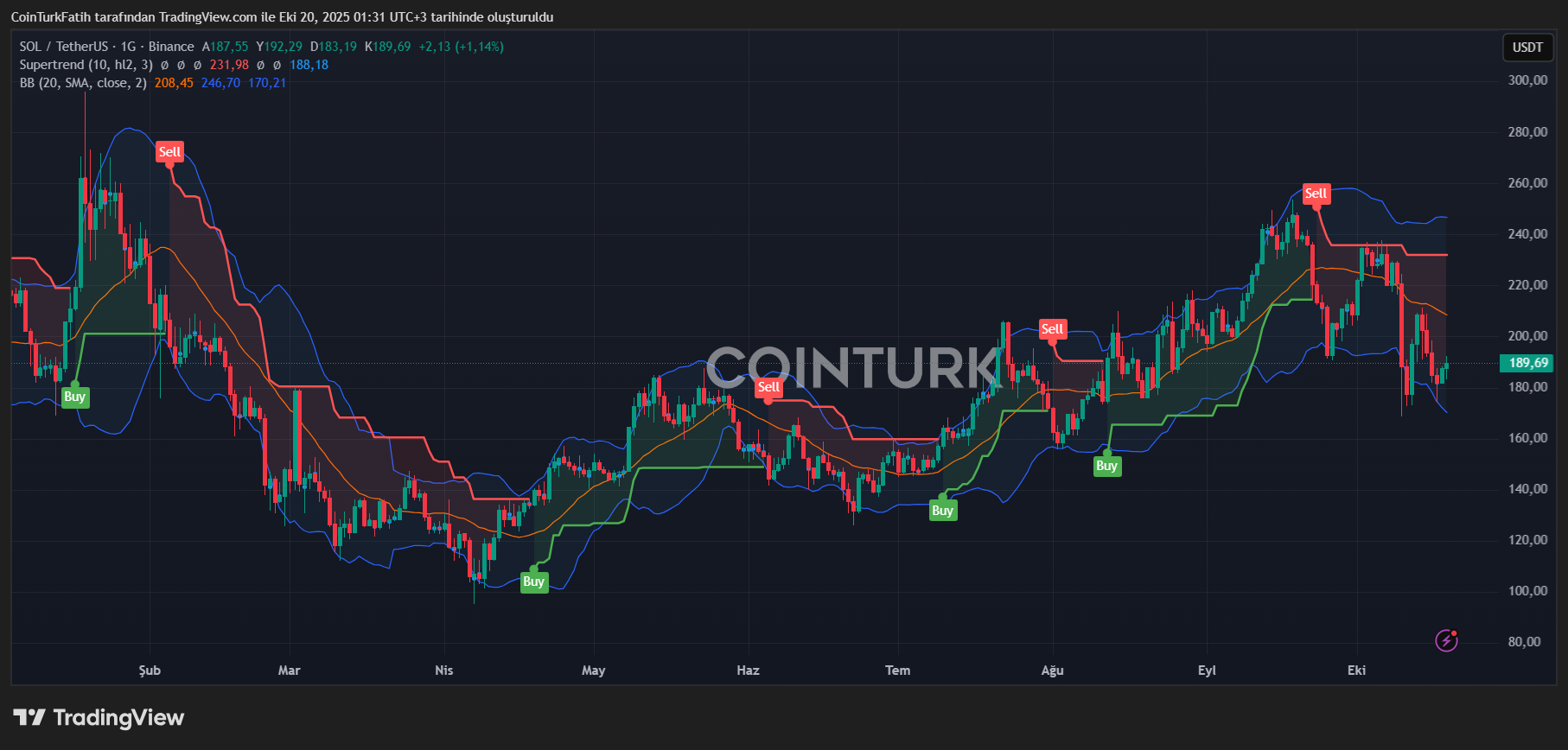Screen dimensions: 1568x750
Task: Click the green current price label 189,69
Action: pyautogui.click(x=1527, y=363)
